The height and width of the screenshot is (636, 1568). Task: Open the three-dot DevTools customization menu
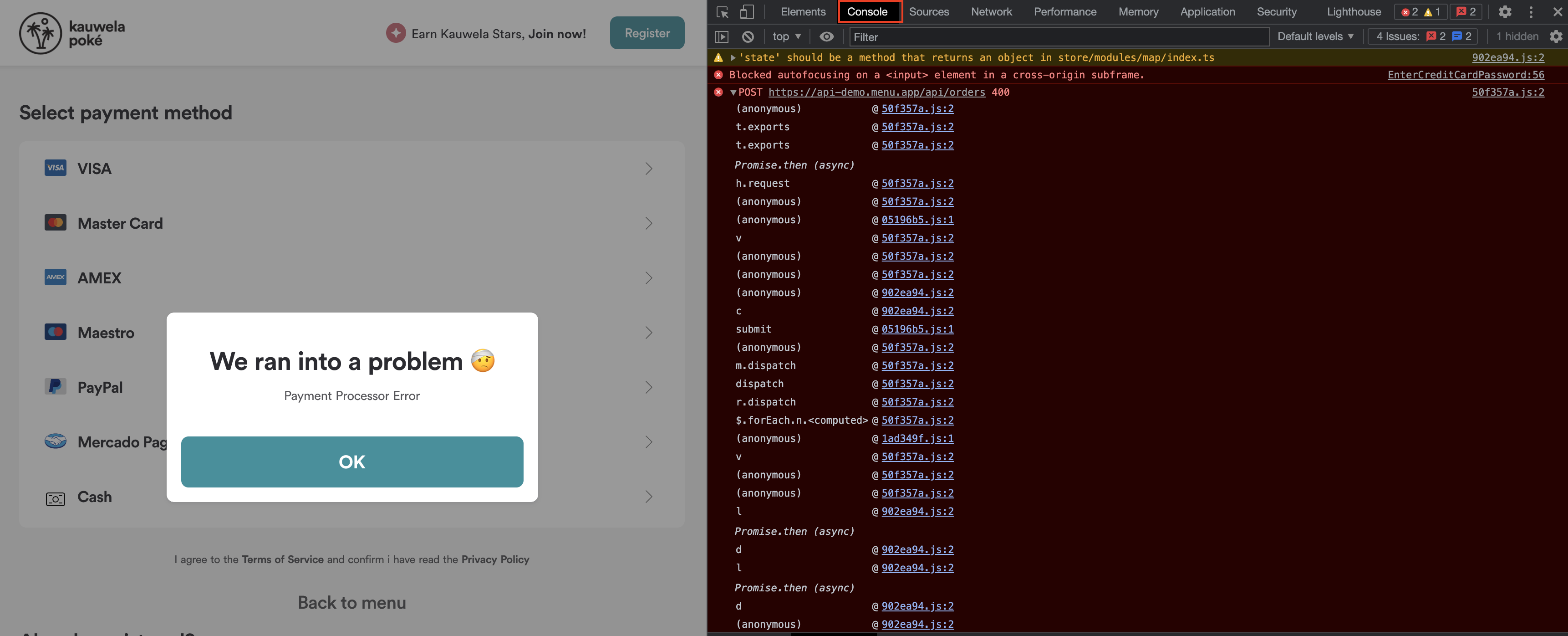[1531, 11]
